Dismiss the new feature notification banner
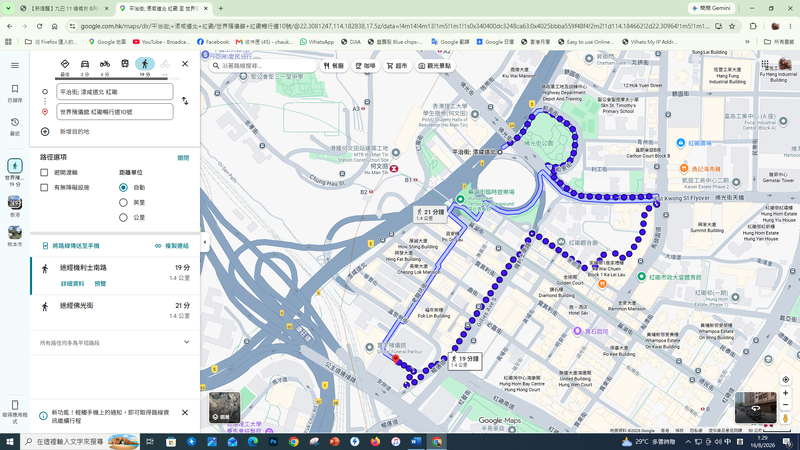Image resolution: width=800 pixels, height=450 pixels. click(185, 412)
